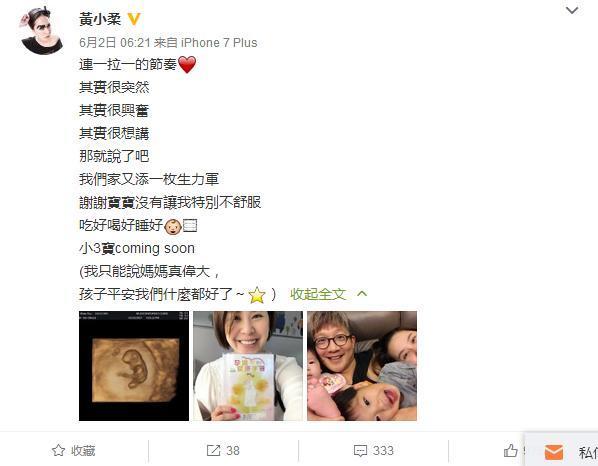Open the 6月2日 06:21 timestamp link
Viewport: 598px width, 466px height.
(115, 43)
